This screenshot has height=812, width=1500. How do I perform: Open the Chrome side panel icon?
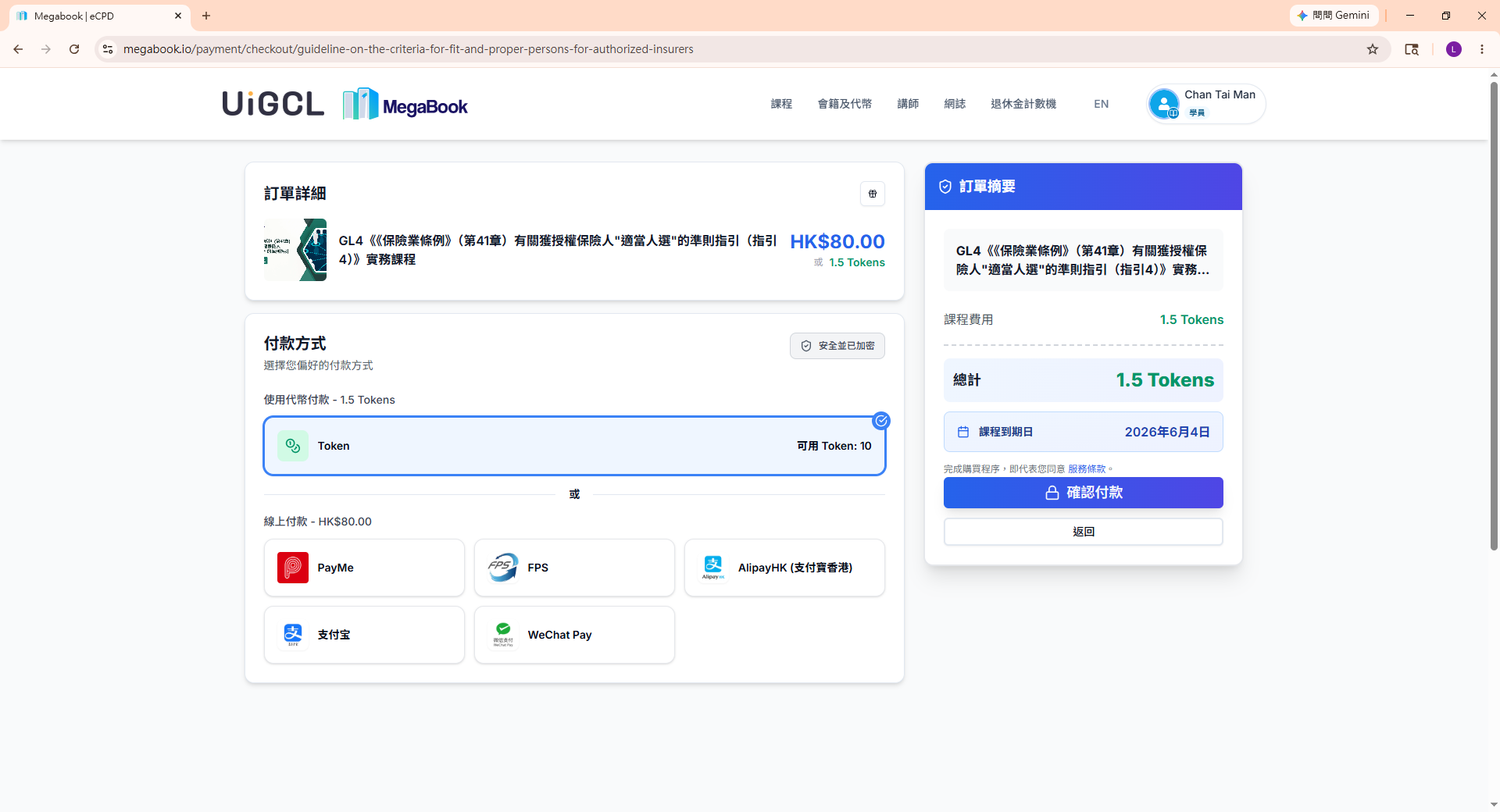pos(1412,49)
